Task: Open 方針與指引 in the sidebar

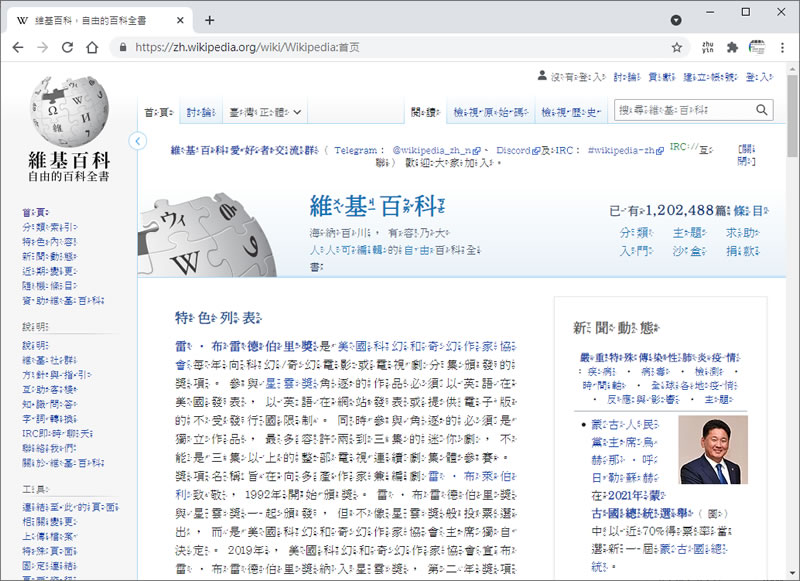Action: click(x=57, y=375)
